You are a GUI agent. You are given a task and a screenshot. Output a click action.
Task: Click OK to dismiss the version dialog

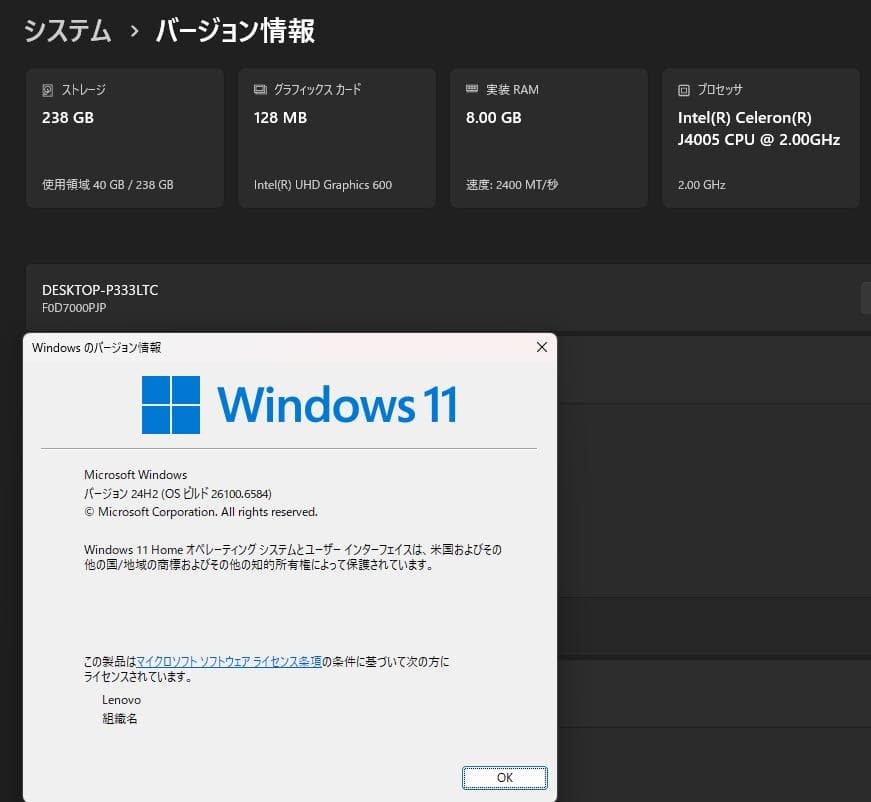tap(505, 777)
